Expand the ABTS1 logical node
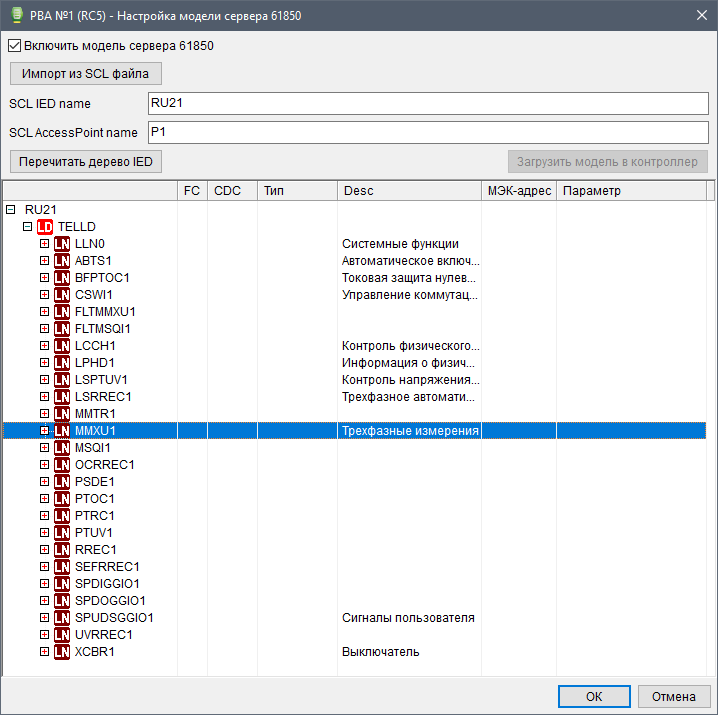The height and width of the screenshot is (715, 718). point(44,261)
